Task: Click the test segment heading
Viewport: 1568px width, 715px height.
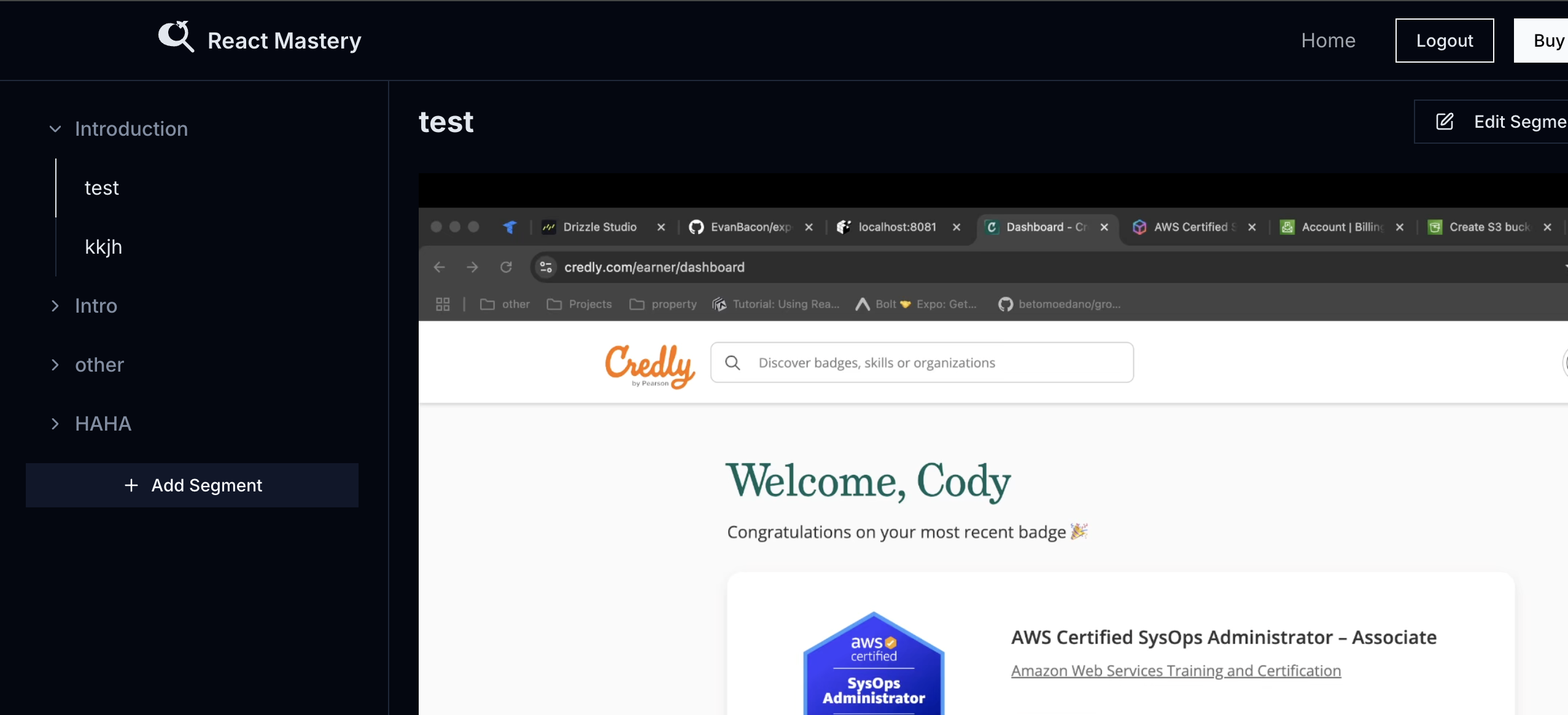Action: click(446, 122)
